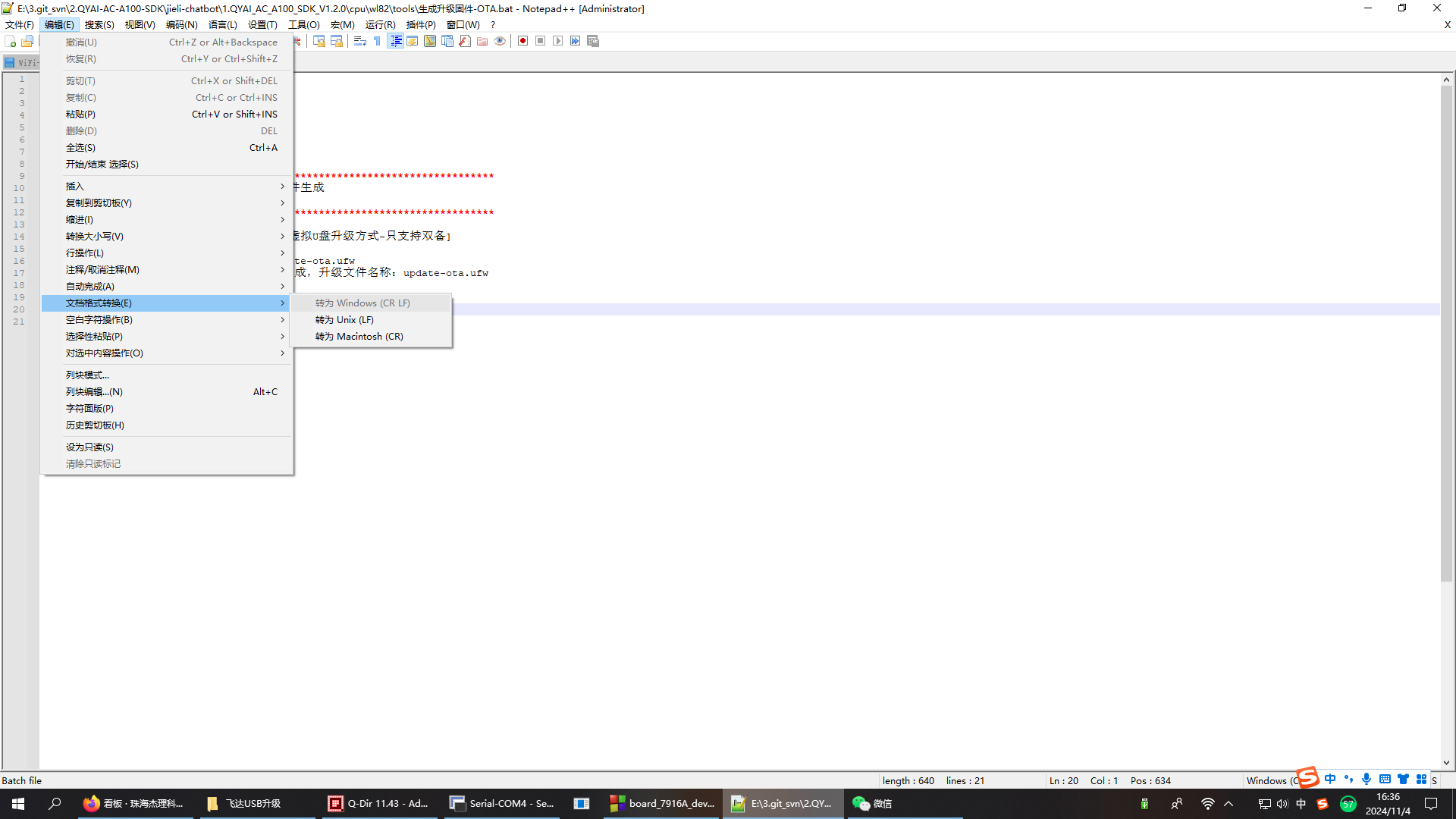Toggle the Monitoring eye icon
The width and height of the screenshot is (1456, 819).
pos(500,41)
